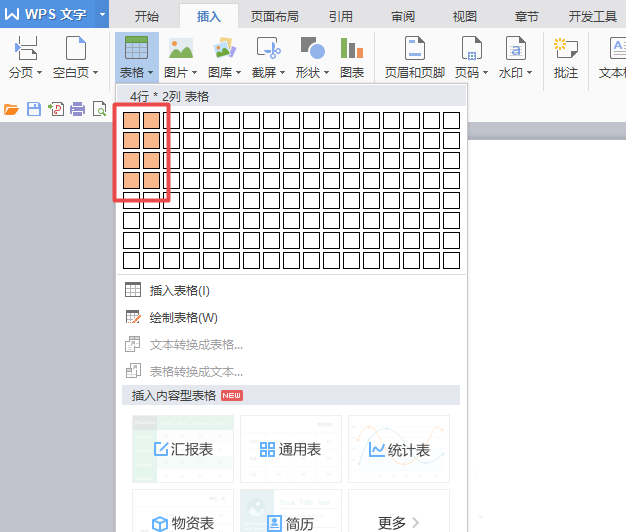Open the Gallery (图库) icon
Image resolution: width=626 pixels, height=532 pixels.
[x=224, y=48]
